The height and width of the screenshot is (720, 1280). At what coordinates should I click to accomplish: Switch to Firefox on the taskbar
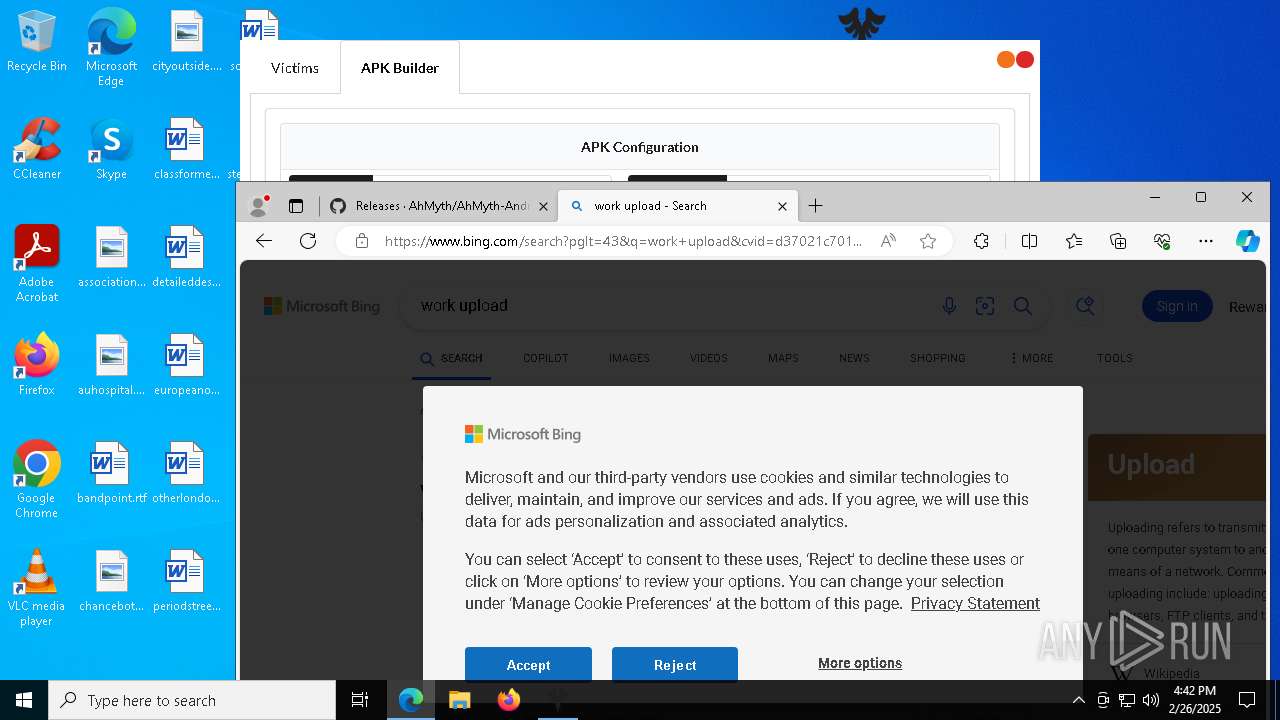(509, 700)
